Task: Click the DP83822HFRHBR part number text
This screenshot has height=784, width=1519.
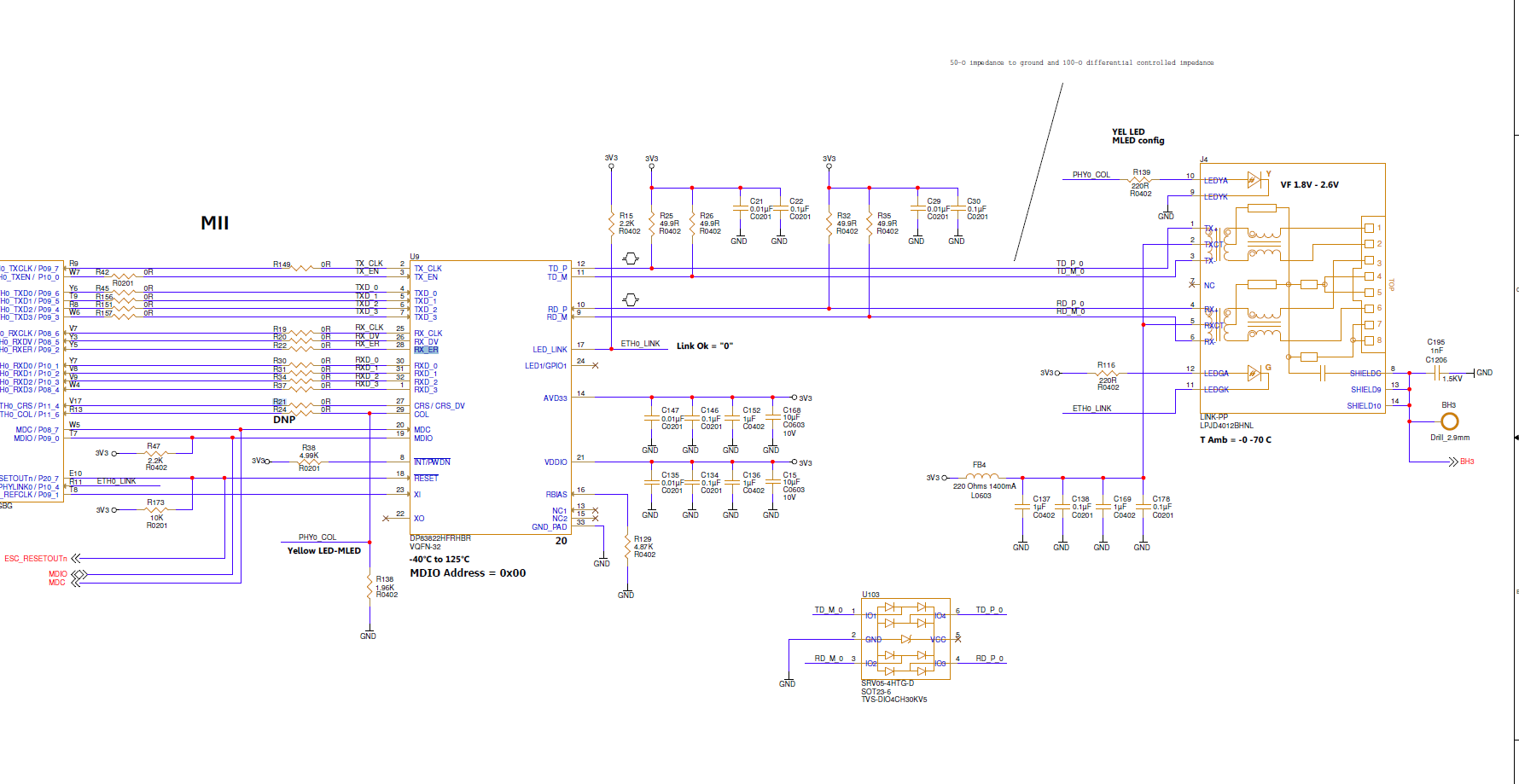Action: [x=440, y=538]
